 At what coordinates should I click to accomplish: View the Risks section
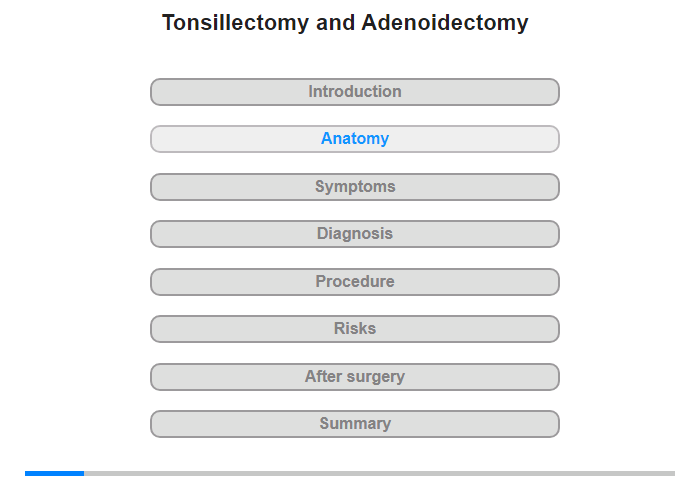pos(355,329)
